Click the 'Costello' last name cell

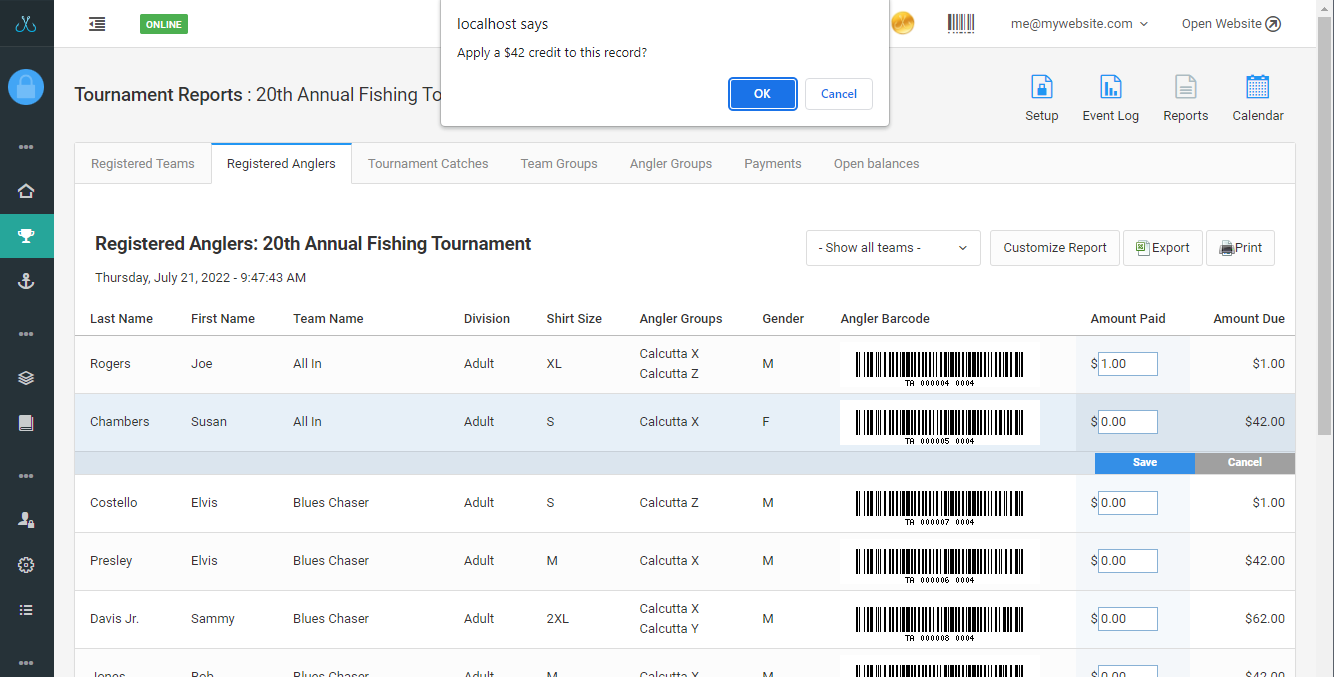[114, 503]
